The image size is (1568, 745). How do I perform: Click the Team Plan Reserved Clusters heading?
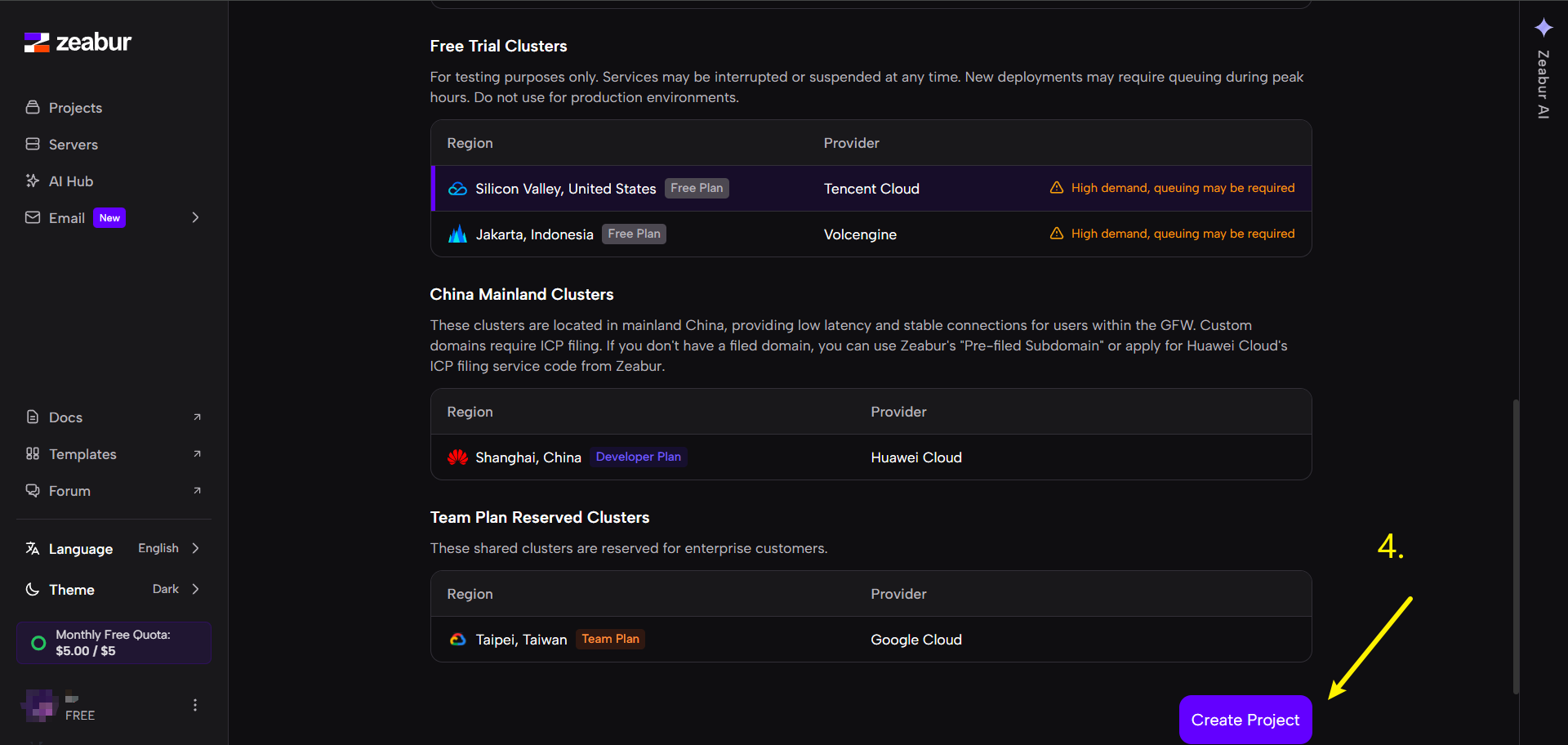(540, 518)
